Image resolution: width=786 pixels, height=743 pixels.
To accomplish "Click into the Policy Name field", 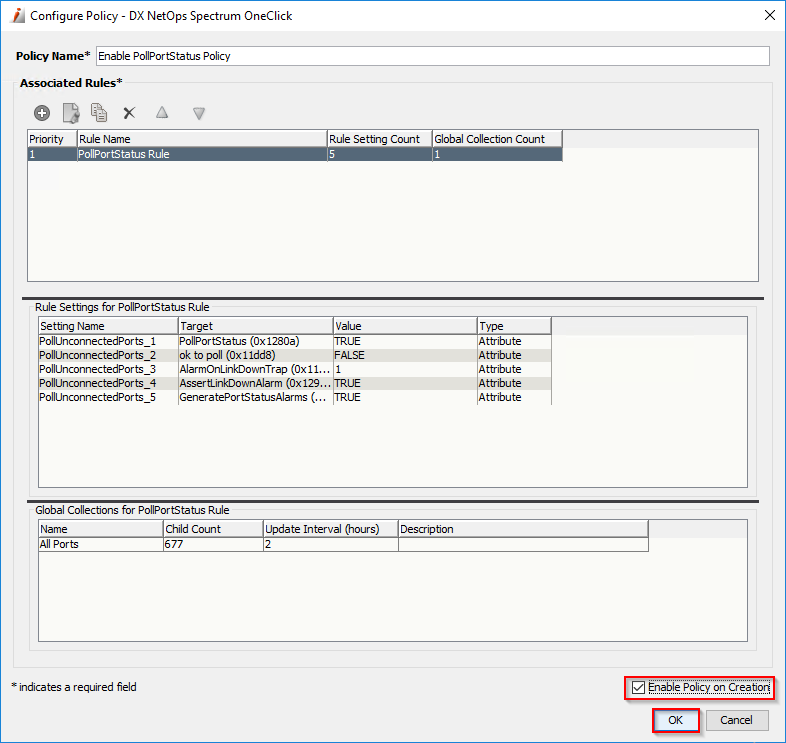I will tap(432, 56).
